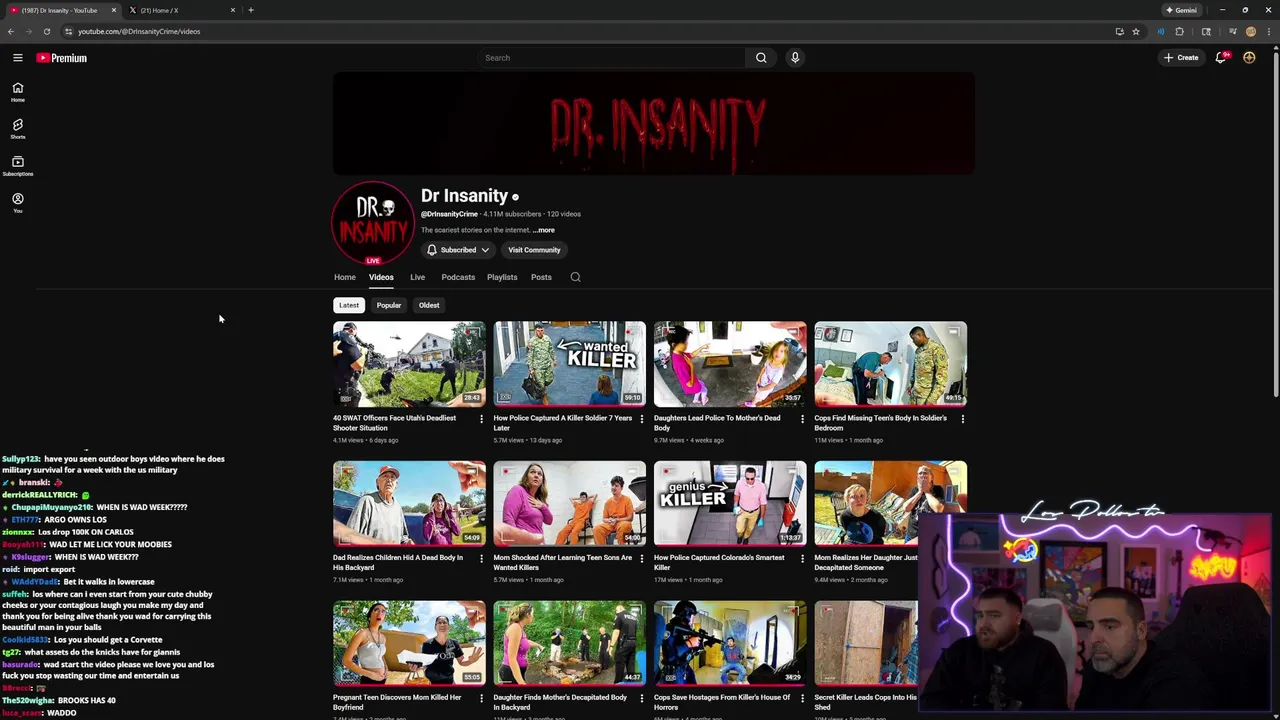Open the @DrInsanityCrime handle link
1280x720 pixels.
tap(449, 214)
